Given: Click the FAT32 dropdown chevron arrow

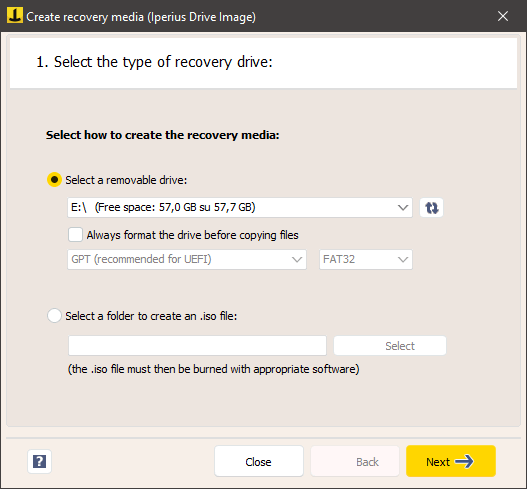Looking at the screenshot, I should [x=403, y=259].
